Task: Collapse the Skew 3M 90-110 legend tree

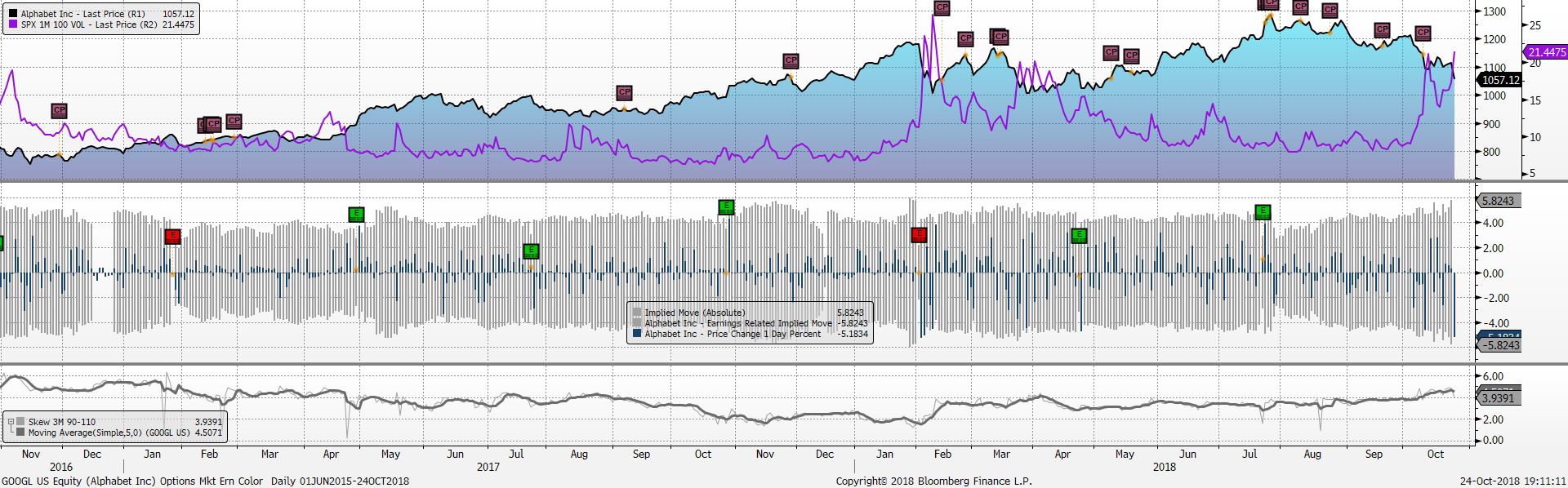Action: (x=11, y=422)
